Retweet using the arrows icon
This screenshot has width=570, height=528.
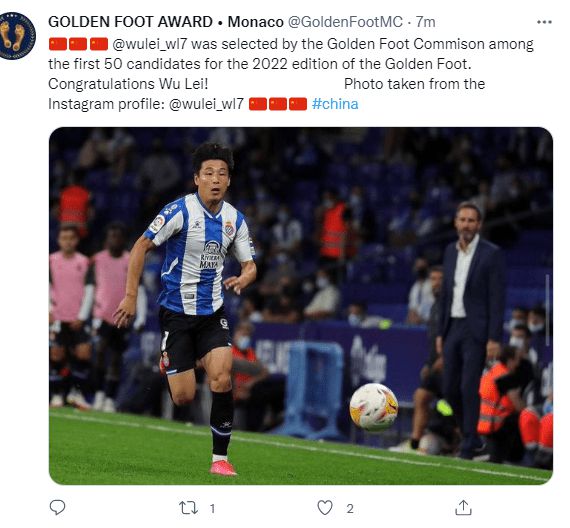click(188, 508)
